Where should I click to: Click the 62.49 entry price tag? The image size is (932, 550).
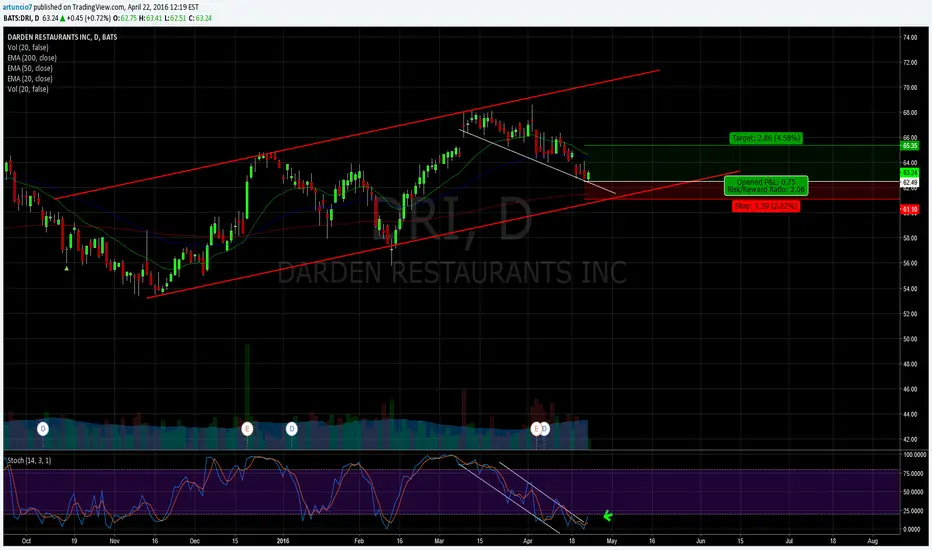[x=910, y=183]
